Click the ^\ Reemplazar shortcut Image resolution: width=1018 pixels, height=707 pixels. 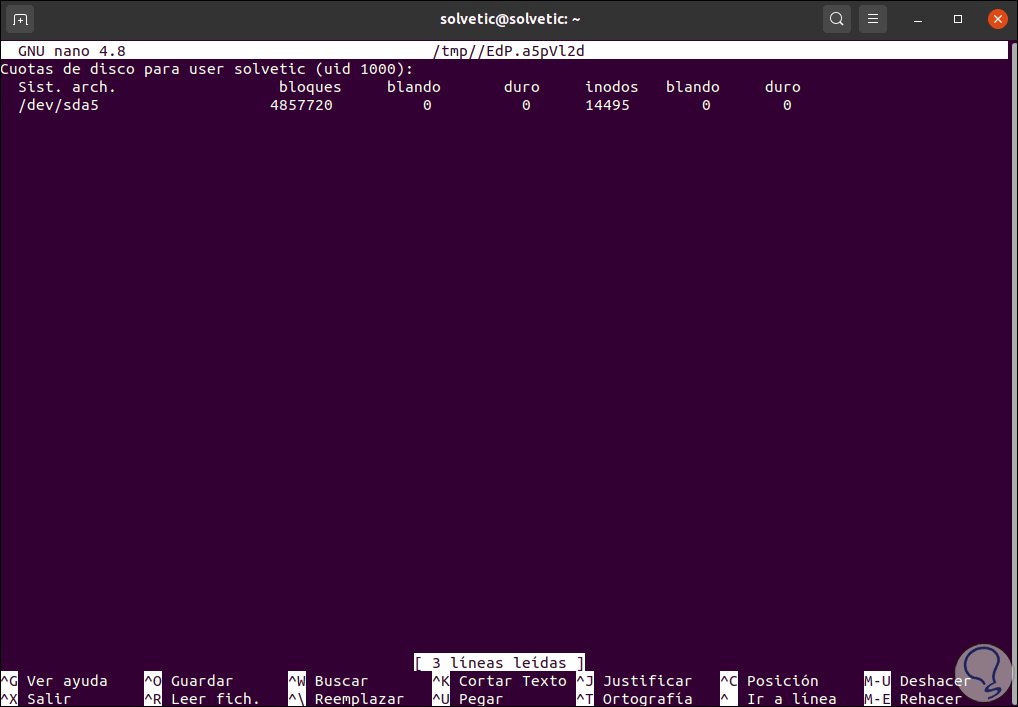click(x=346, y=699)
